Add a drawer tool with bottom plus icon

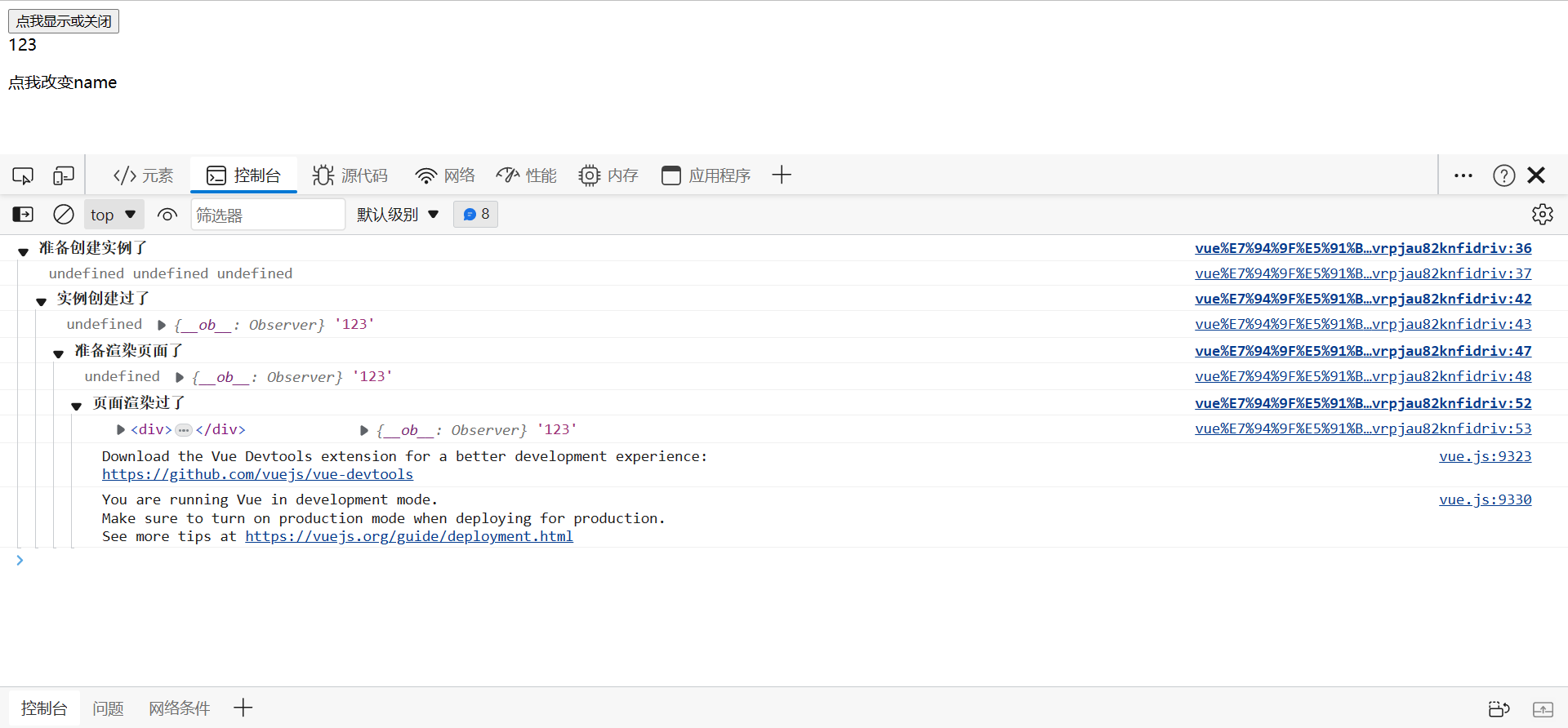pos(243,708)
